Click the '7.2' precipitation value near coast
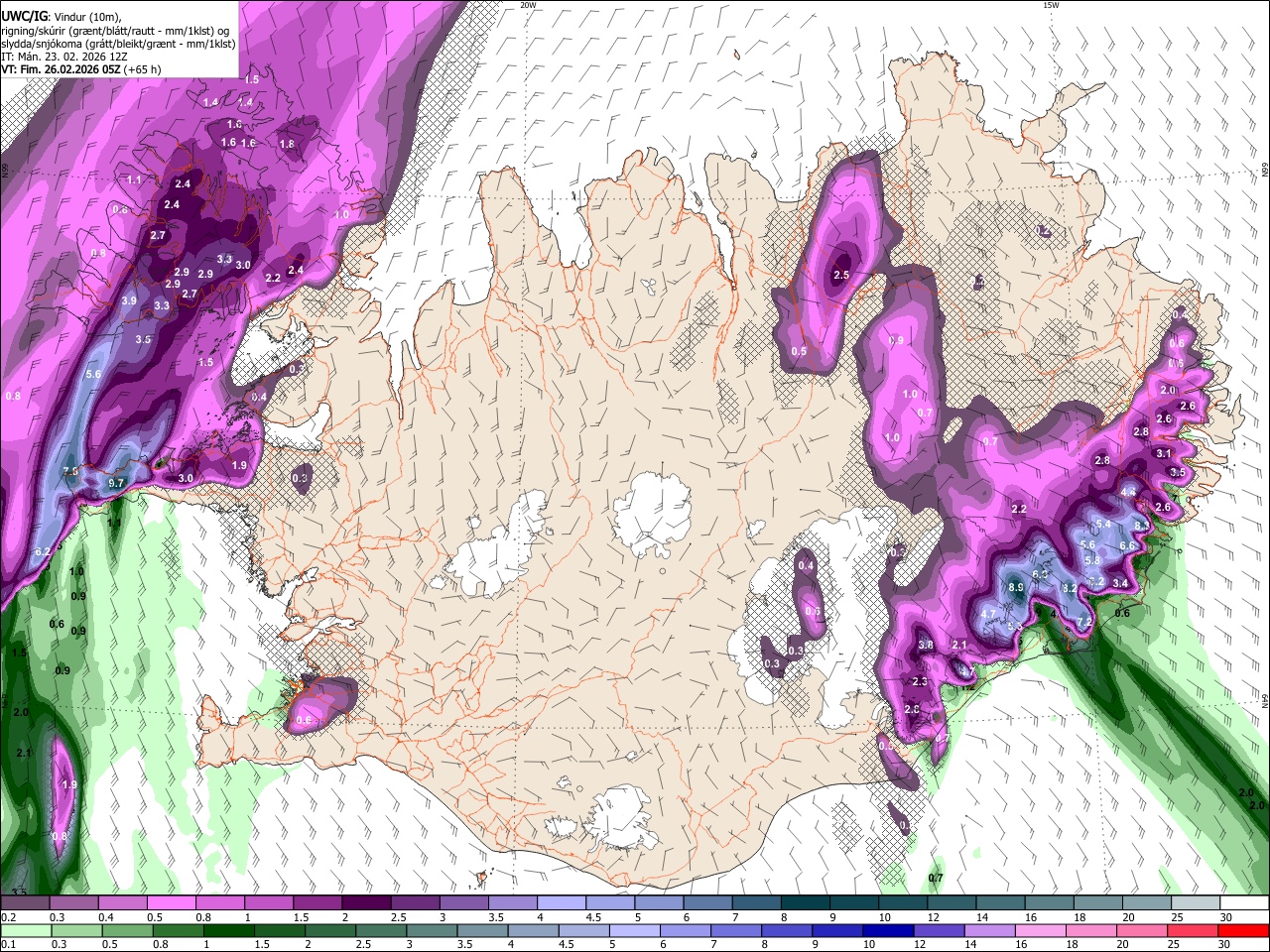Viewport: 1270px width, 952px height. (1084, 623)
